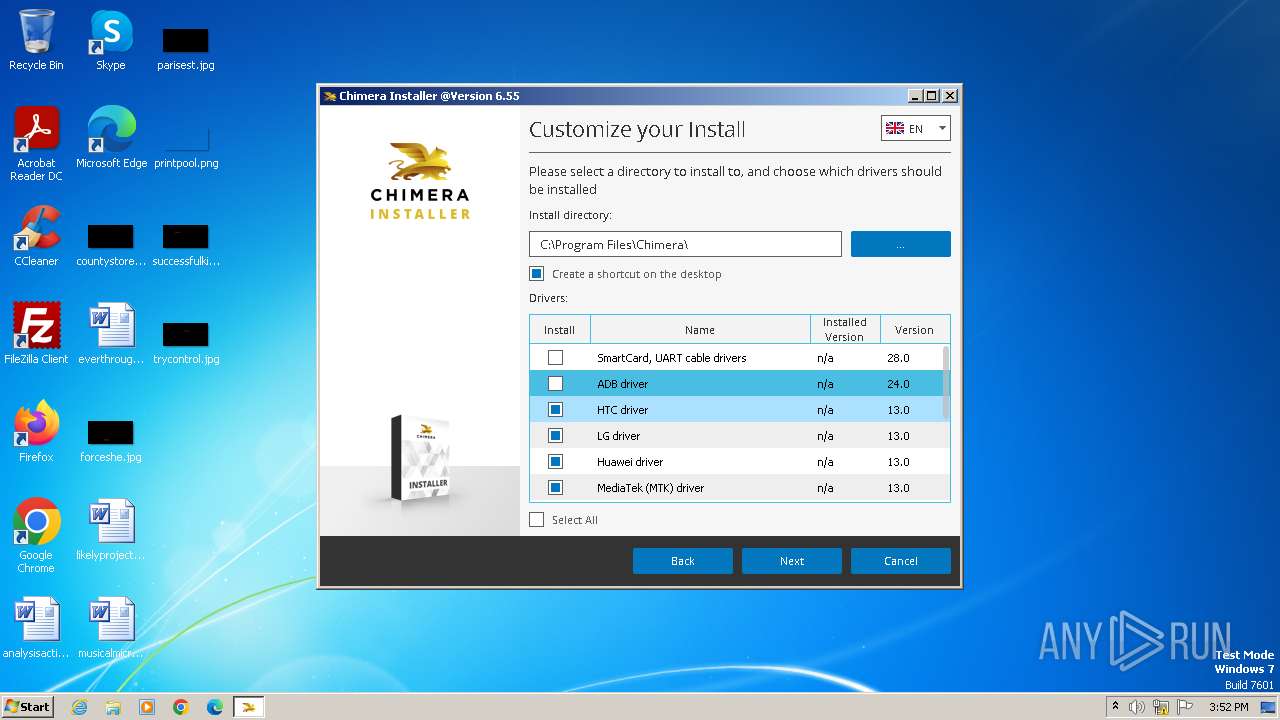Click the volume speaker tray icon
Screen dimensions: 1280x720
1137,707
